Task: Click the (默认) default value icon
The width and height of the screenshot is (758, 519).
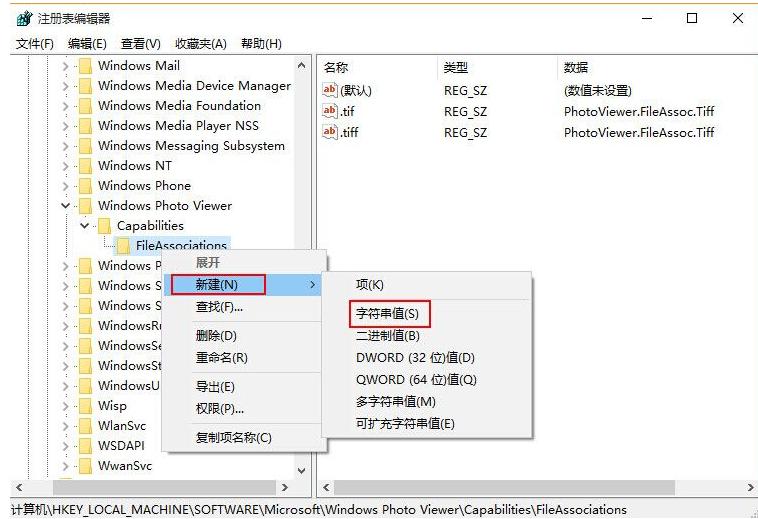Action: [330, 90]
